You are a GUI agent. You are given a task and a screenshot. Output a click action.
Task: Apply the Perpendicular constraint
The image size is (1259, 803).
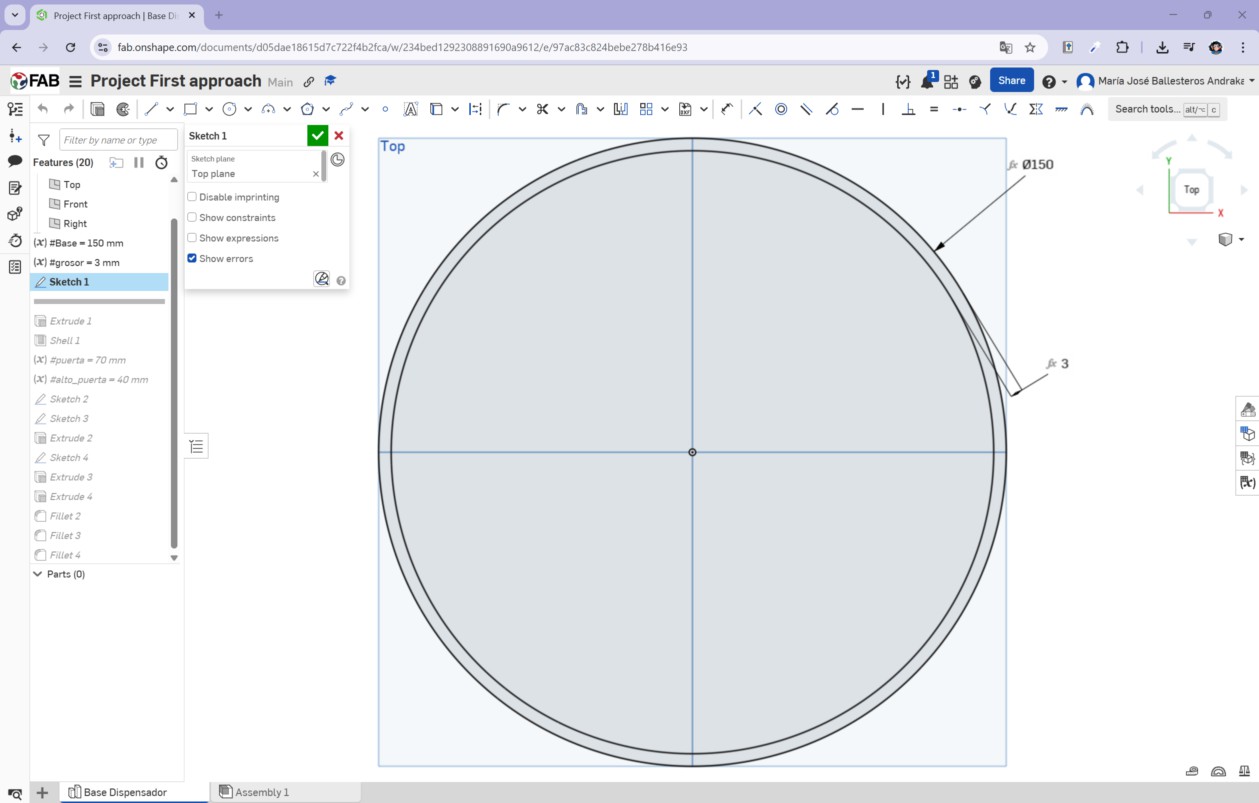[x=908, y=109]
